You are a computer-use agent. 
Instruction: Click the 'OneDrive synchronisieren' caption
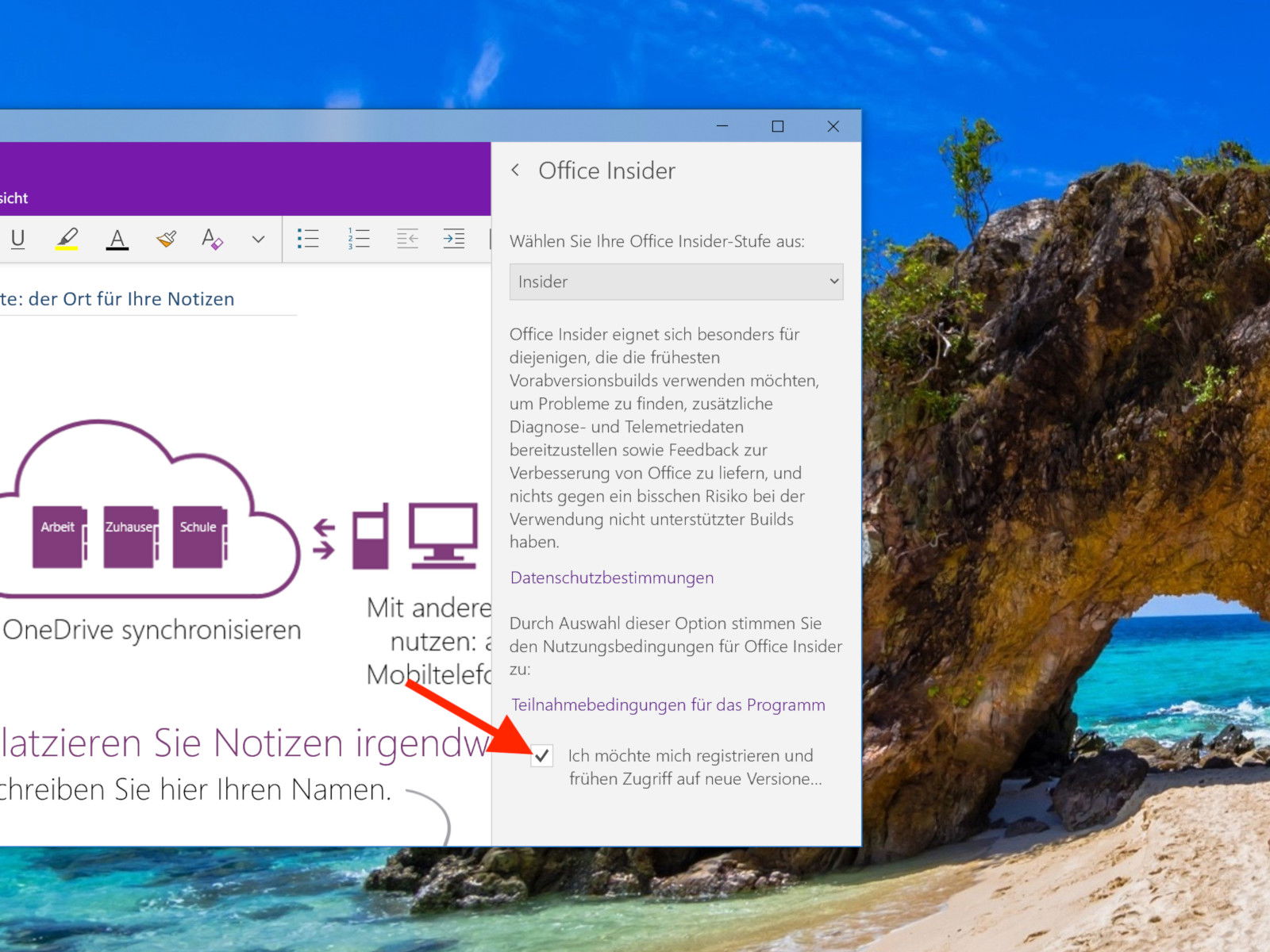[152, 630]
